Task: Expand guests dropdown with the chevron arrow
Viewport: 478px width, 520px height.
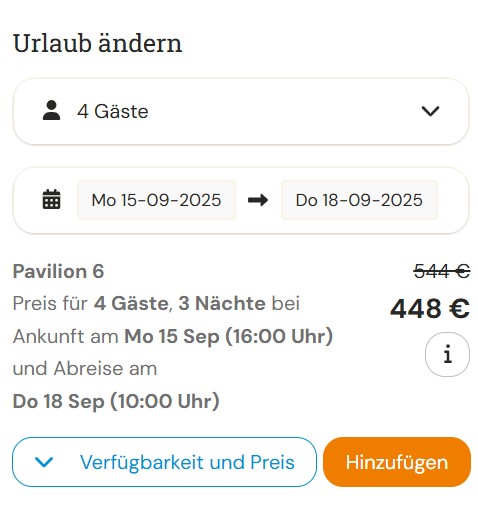Action: 430,111
